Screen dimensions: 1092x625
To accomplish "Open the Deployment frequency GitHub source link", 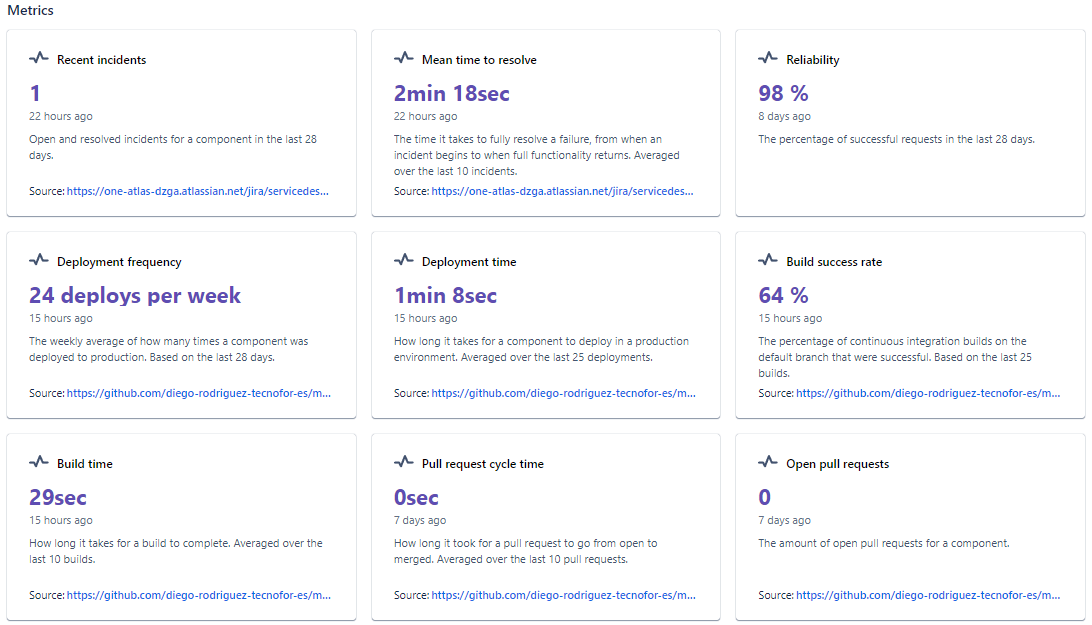I will point(198,393).
